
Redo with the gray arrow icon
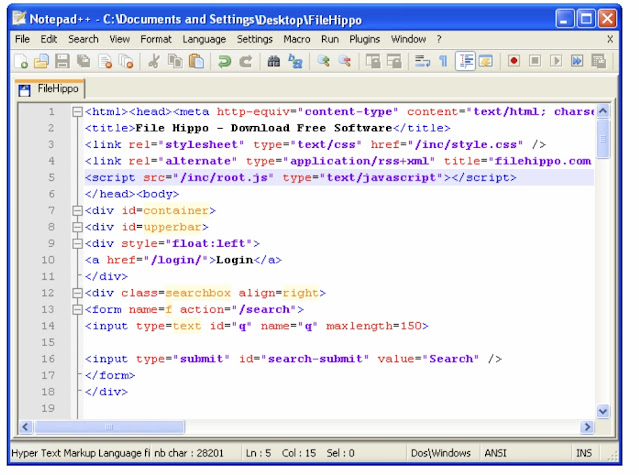246,62
